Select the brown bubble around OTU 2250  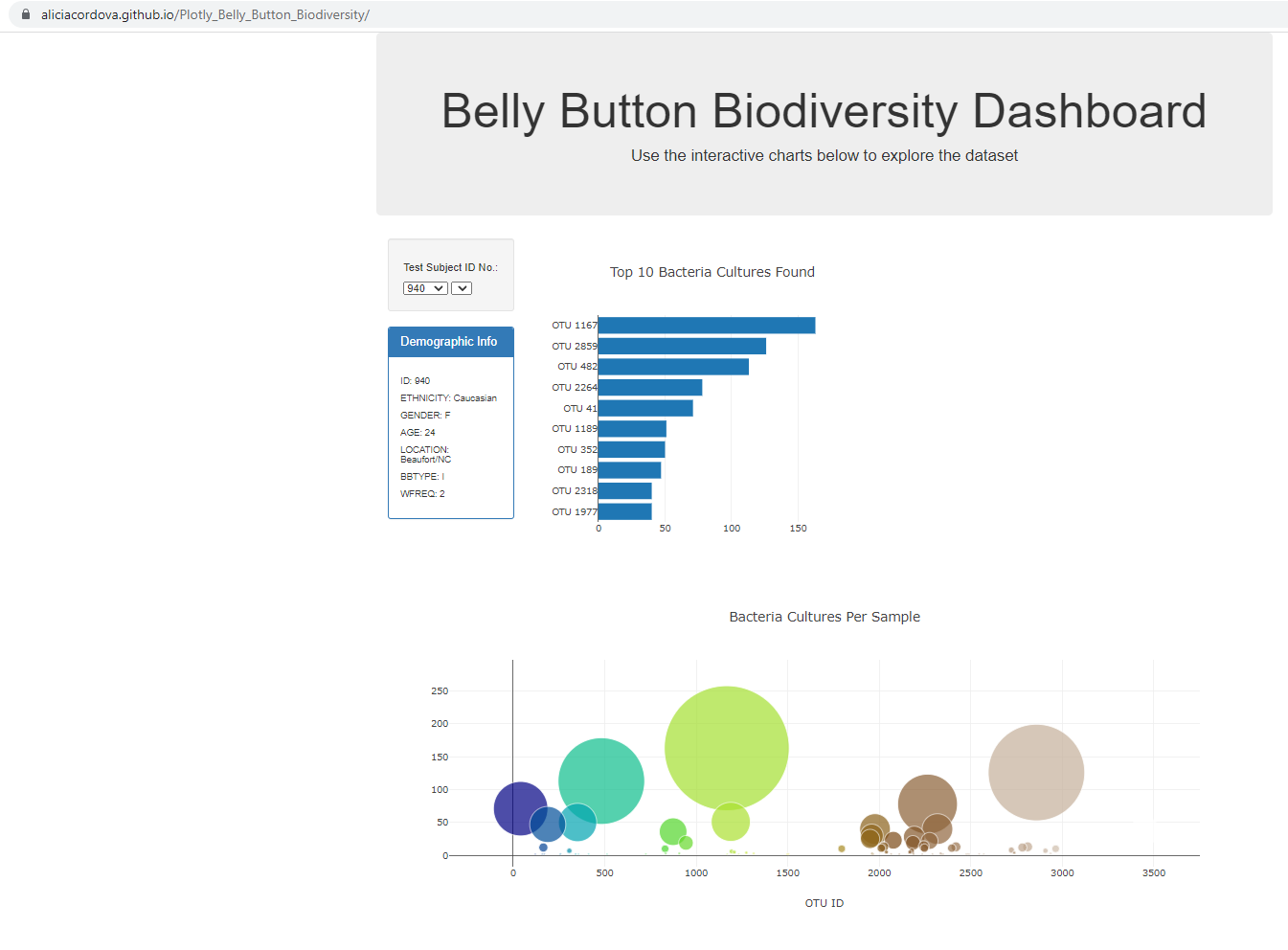(x=927, y=800)
